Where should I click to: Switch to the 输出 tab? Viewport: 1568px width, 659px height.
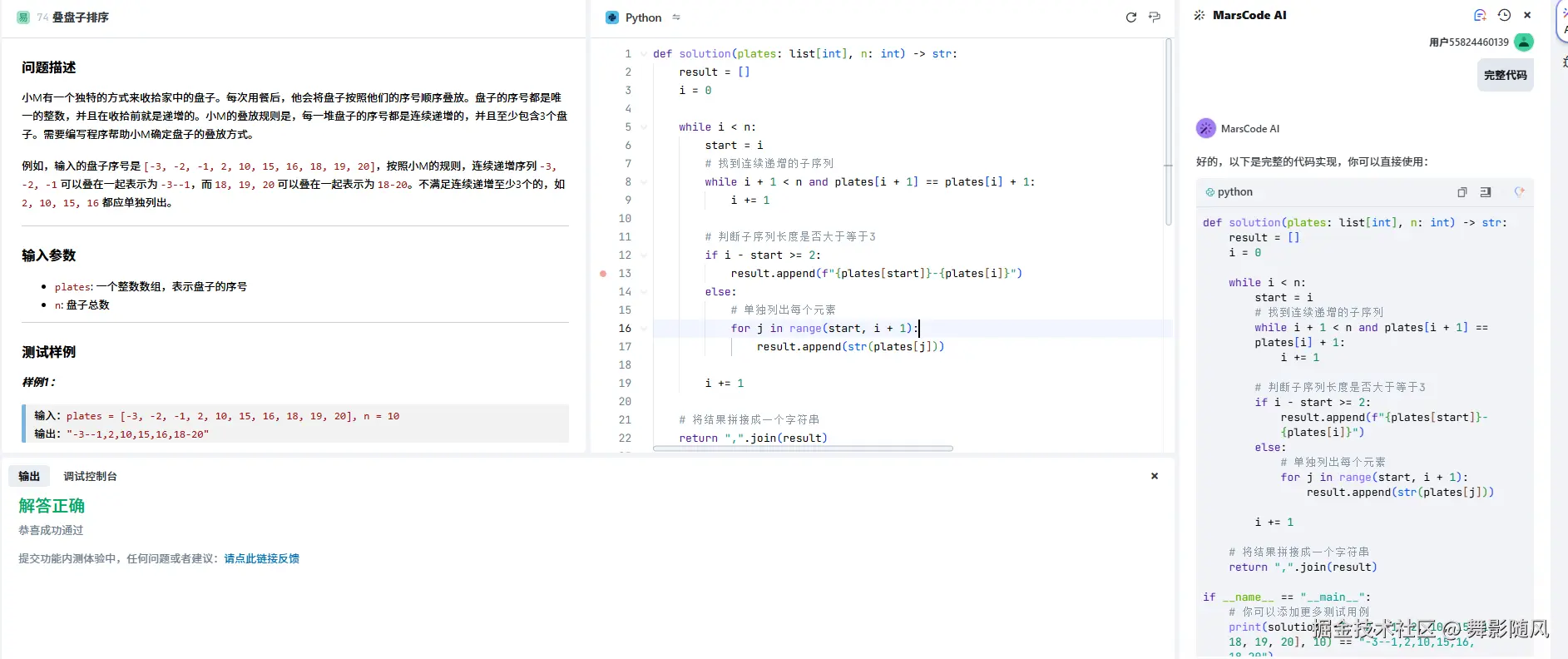point(29,476)
